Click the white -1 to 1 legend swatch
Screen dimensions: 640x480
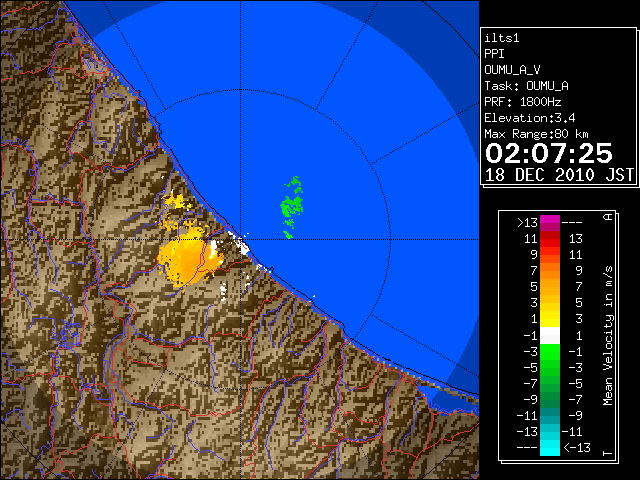(x=550, y=336)
